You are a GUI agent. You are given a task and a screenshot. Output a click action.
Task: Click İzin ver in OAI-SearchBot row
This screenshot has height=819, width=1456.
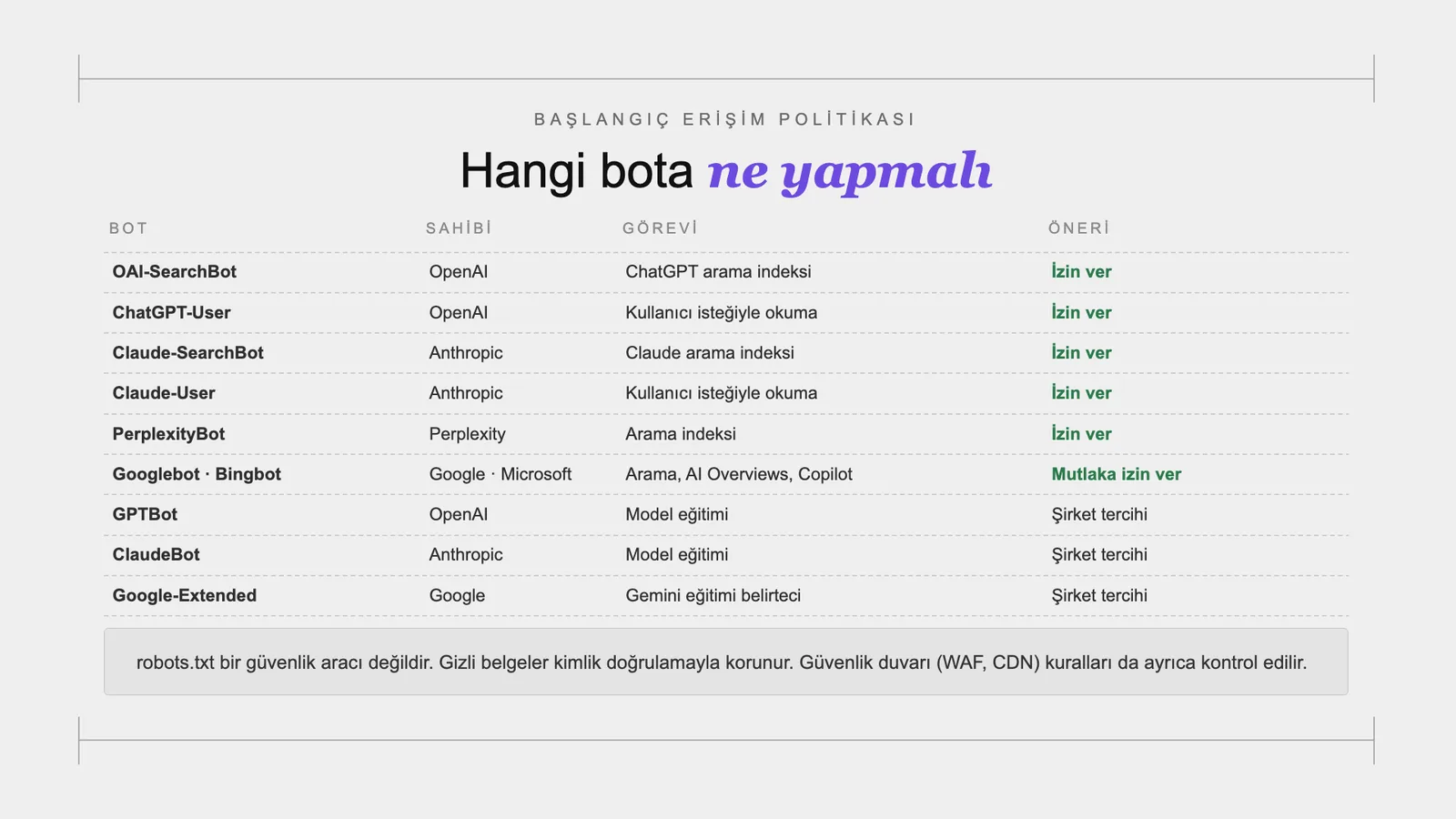(1081, 272)
